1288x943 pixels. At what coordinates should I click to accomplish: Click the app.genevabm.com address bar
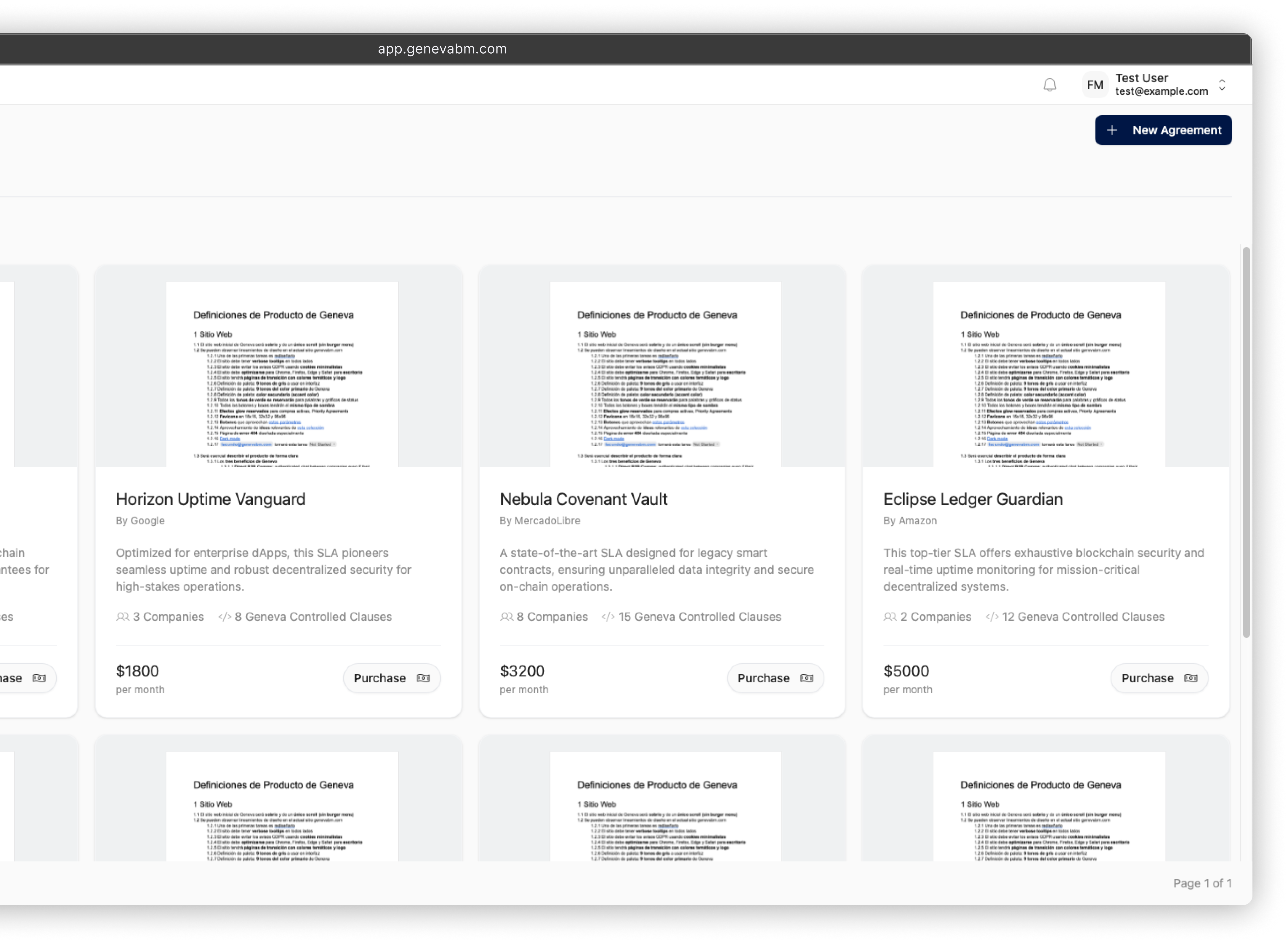pyautogui.click(x=442, y=49)
